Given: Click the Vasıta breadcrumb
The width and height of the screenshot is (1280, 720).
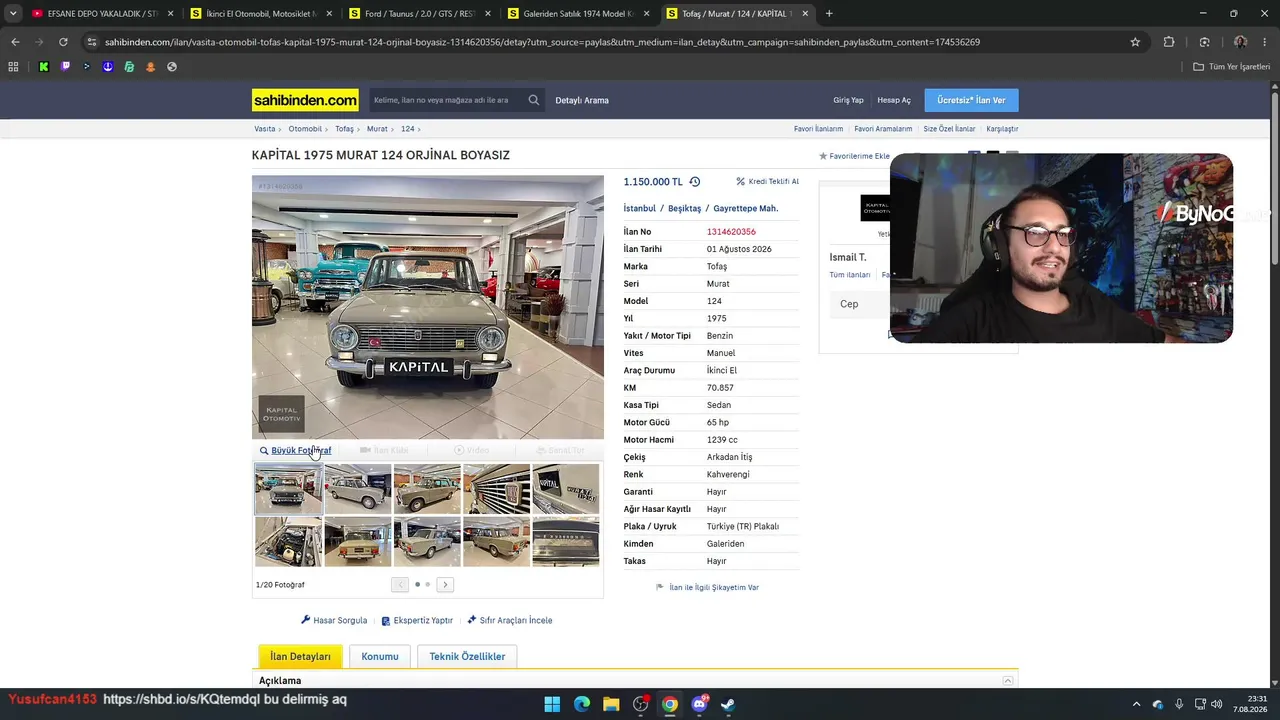Looking at the screenshot, I should (264, 129).
